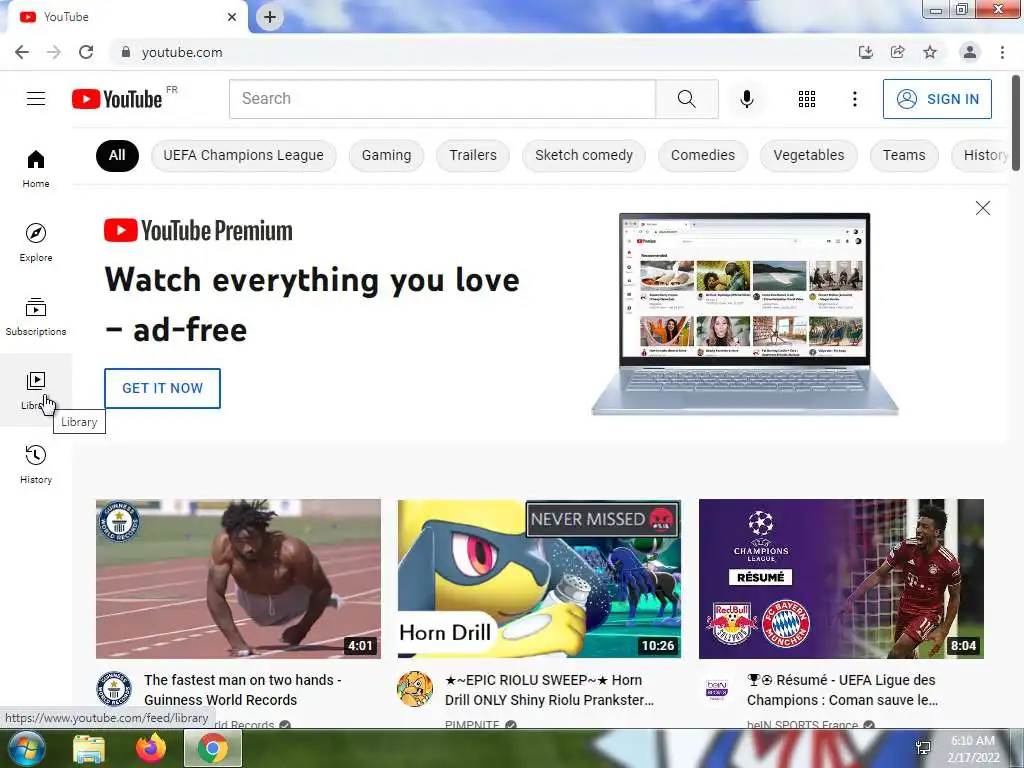Close the YouTube tab
The image size is (1024, 768).
(x=232, y=17)
